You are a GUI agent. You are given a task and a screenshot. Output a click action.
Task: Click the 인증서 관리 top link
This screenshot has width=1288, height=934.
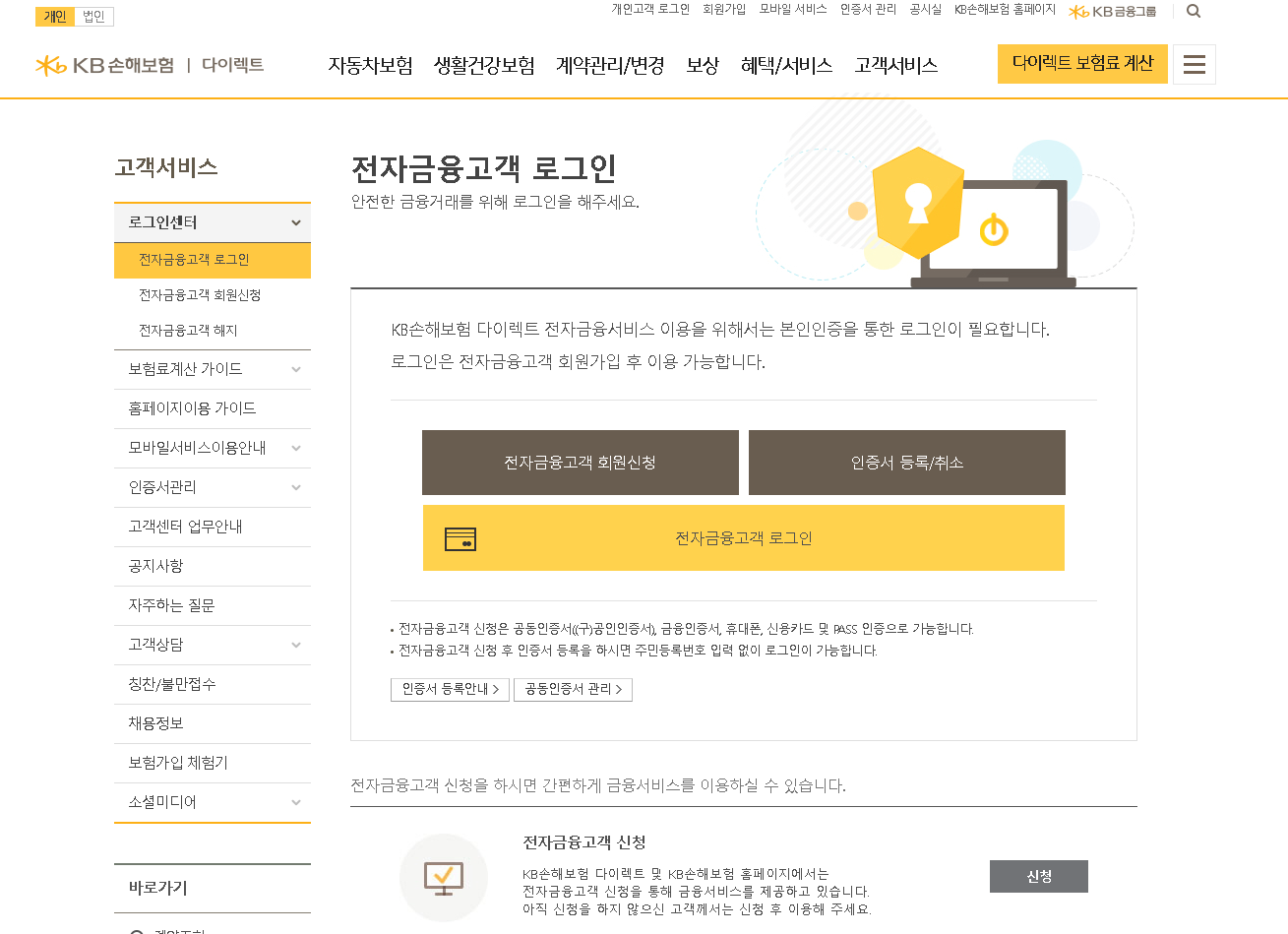click(x=868, y=9)
